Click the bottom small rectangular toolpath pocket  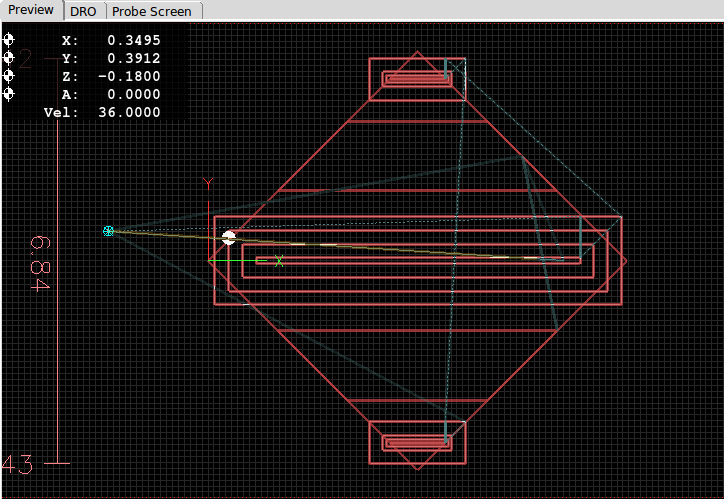coord(417,441)
